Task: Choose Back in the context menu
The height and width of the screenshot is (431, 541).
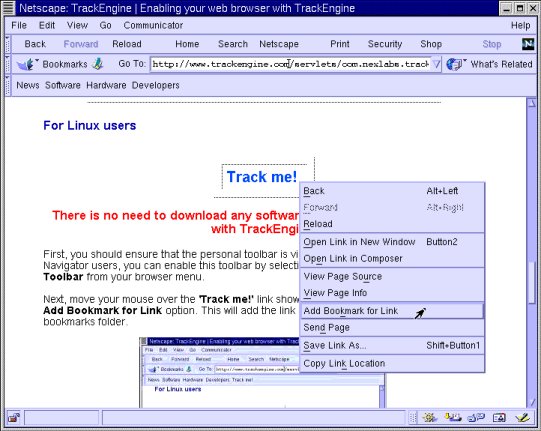Action: [x=392, y=191]
